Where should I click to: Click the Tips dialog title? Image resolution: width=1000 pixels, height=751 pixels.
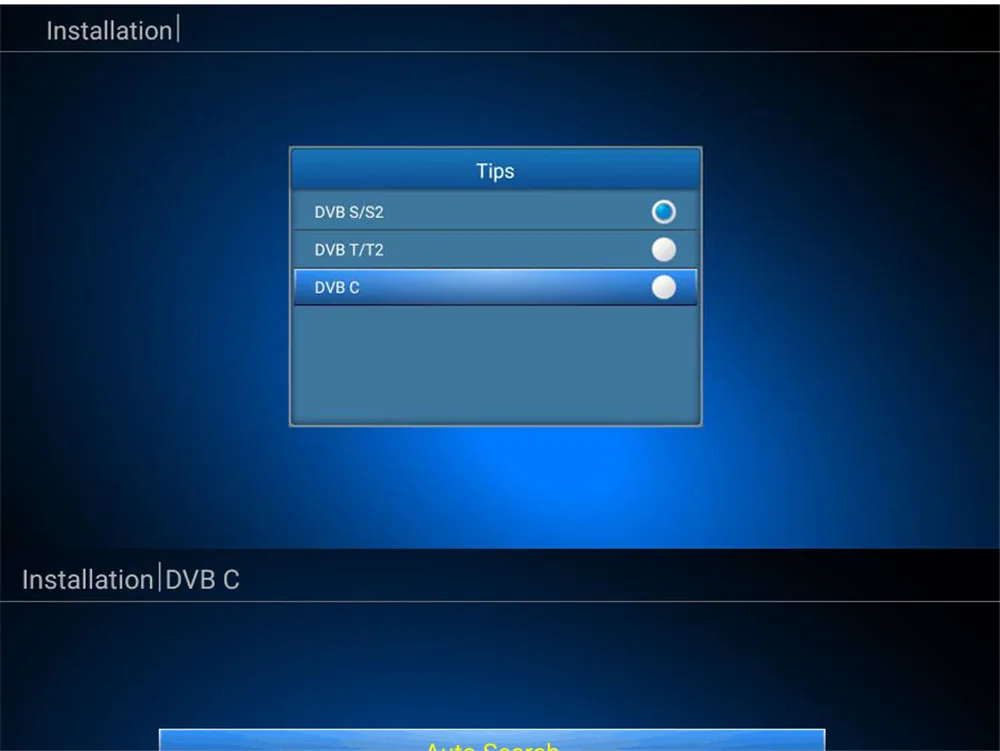tap(496, 171)
